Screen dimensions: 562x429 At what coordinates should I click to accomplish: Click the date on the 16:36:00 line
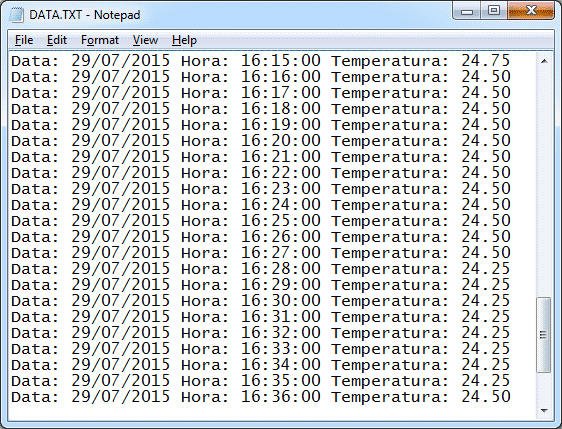(120, 397)
